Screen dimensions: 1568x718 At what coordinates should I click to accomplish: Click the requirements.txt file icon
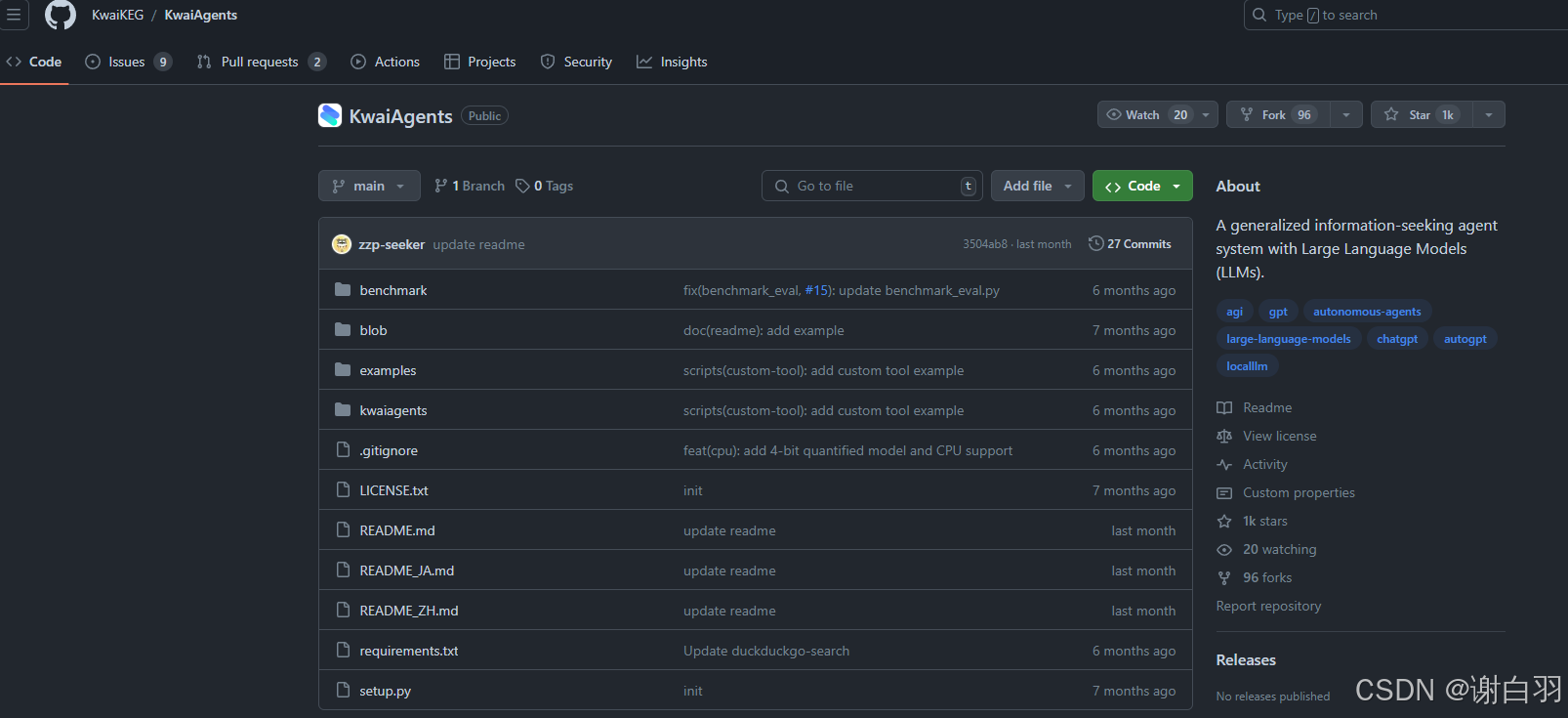click(x=343, y=650)
